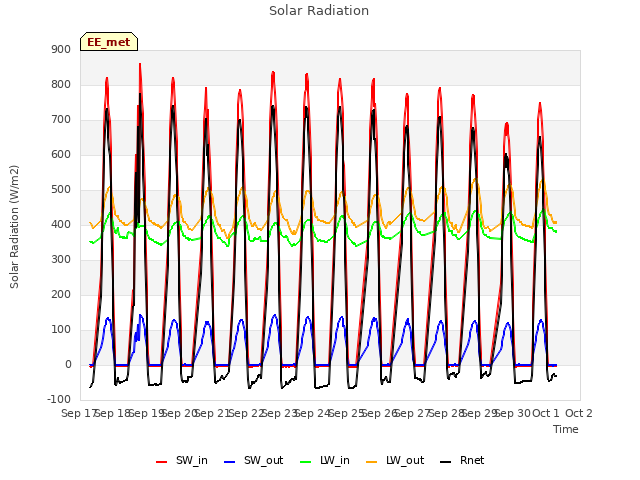
Task: Click the 100 y-axis tick label
Action: 61,329
